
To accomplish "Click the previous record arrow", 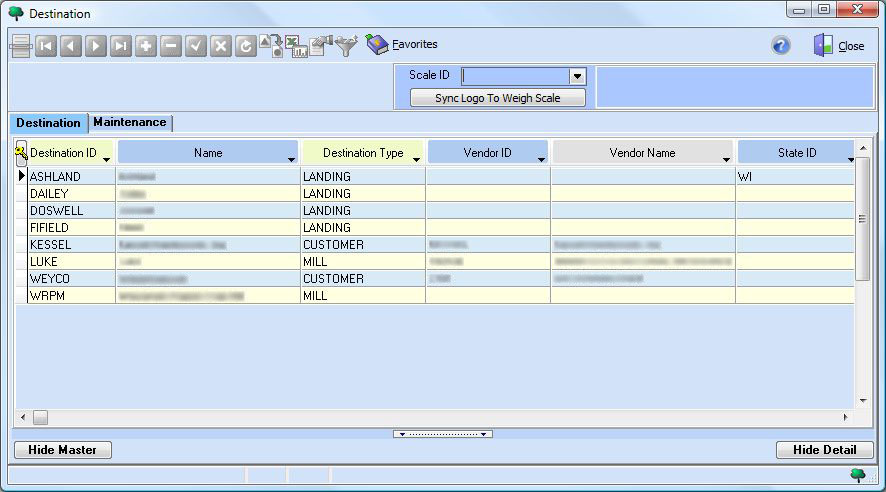I will tap(71, 46).
